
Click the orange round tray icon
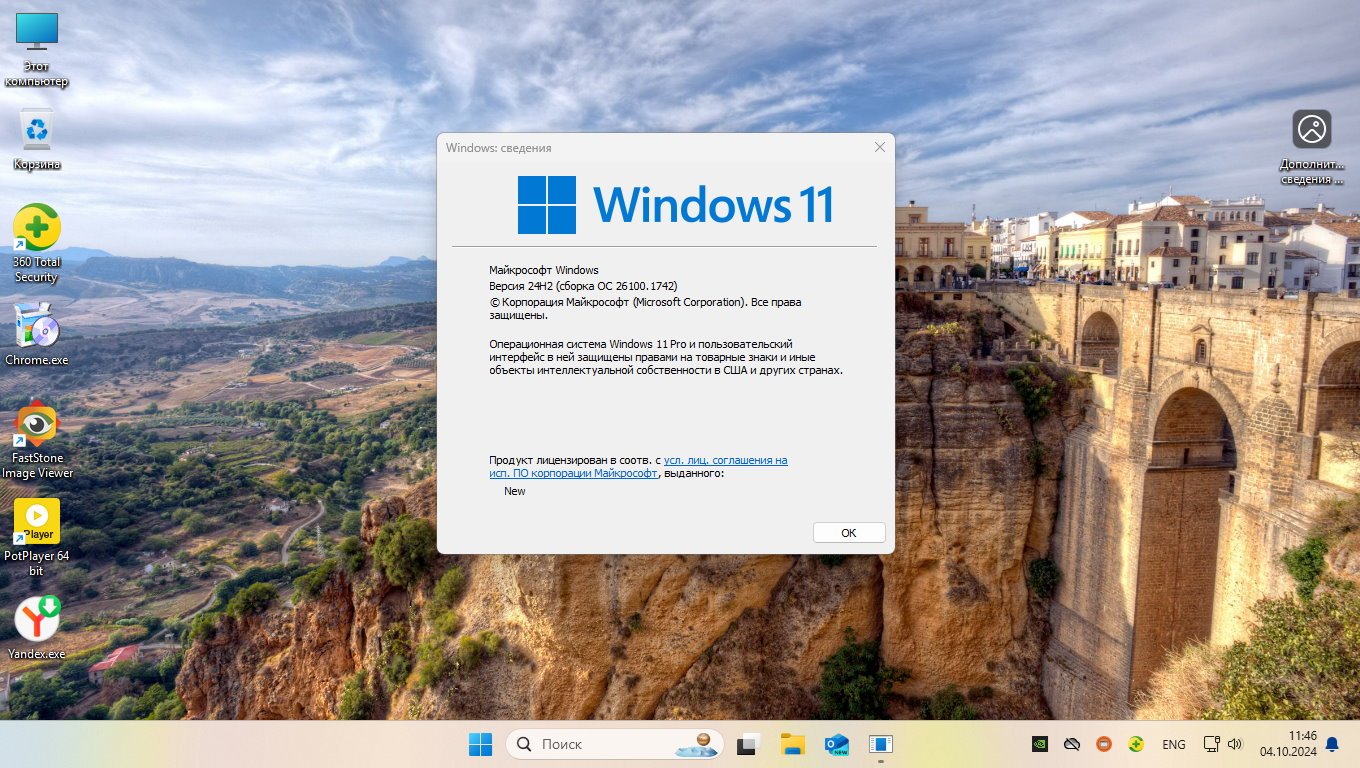[1104, 744]
